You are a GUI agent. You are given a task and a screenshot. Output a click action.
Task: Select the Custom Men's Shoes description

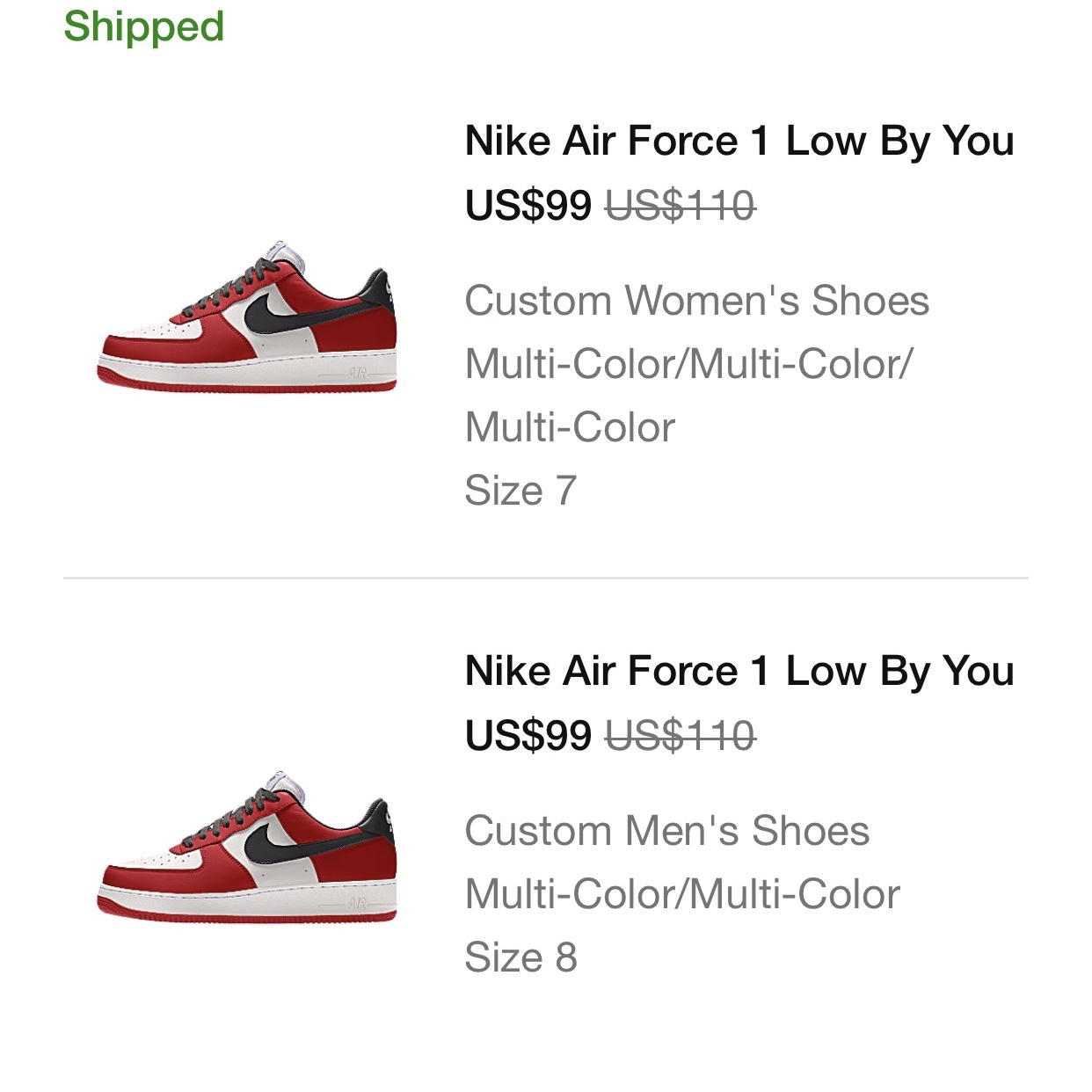[667, 831]
